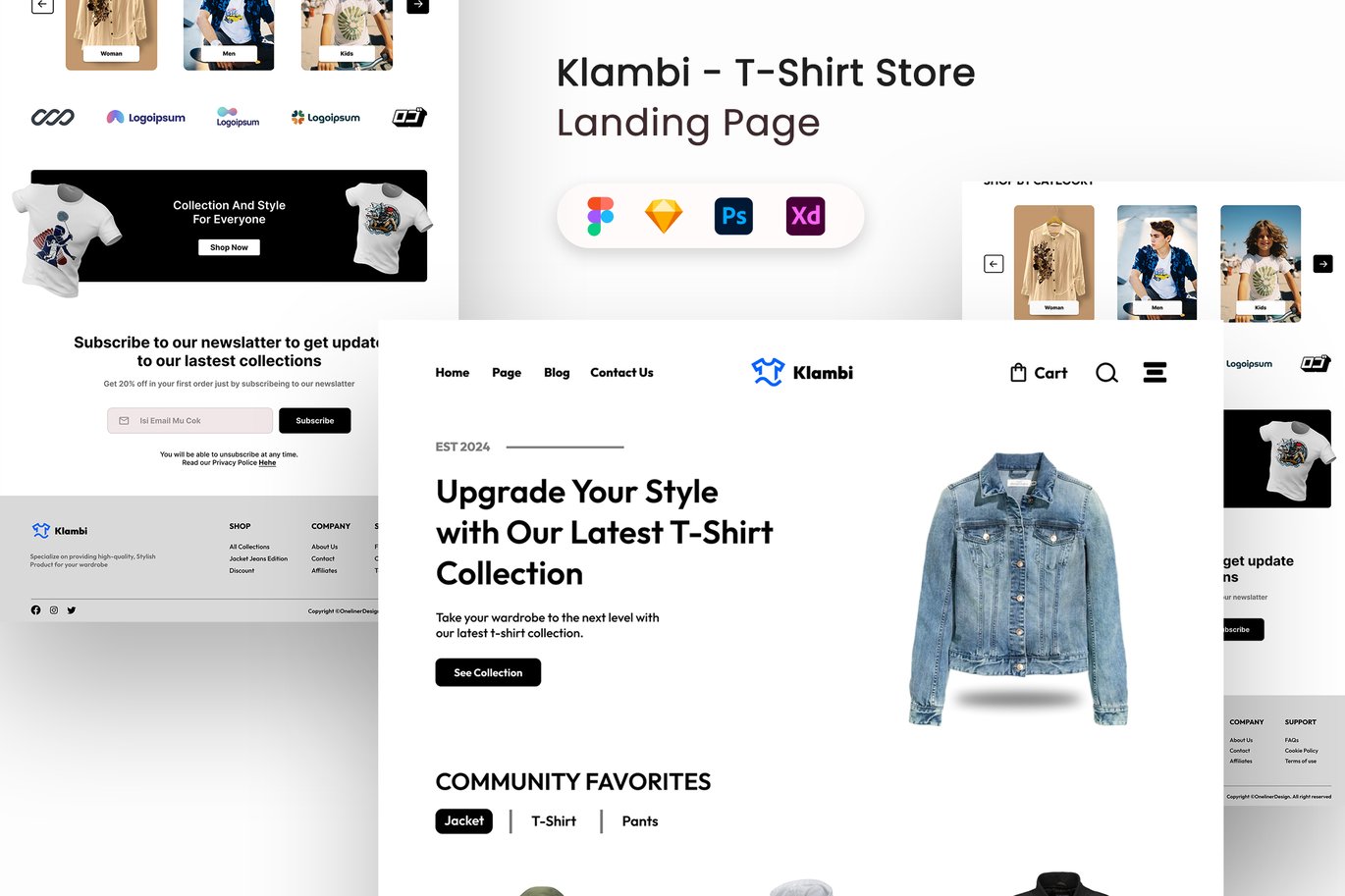Open the Blog menu item

click(x=557, y=373)
